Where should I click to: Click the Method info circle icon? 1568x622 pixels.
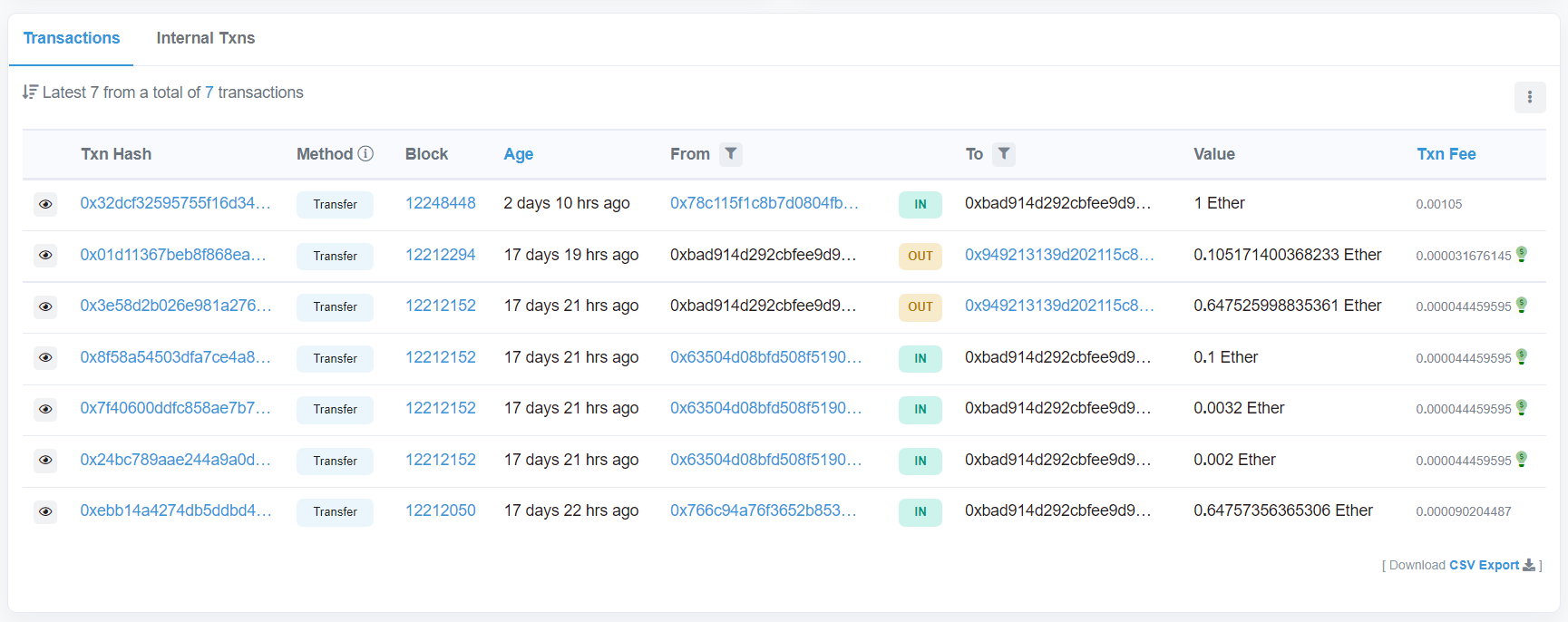point(365,154)
